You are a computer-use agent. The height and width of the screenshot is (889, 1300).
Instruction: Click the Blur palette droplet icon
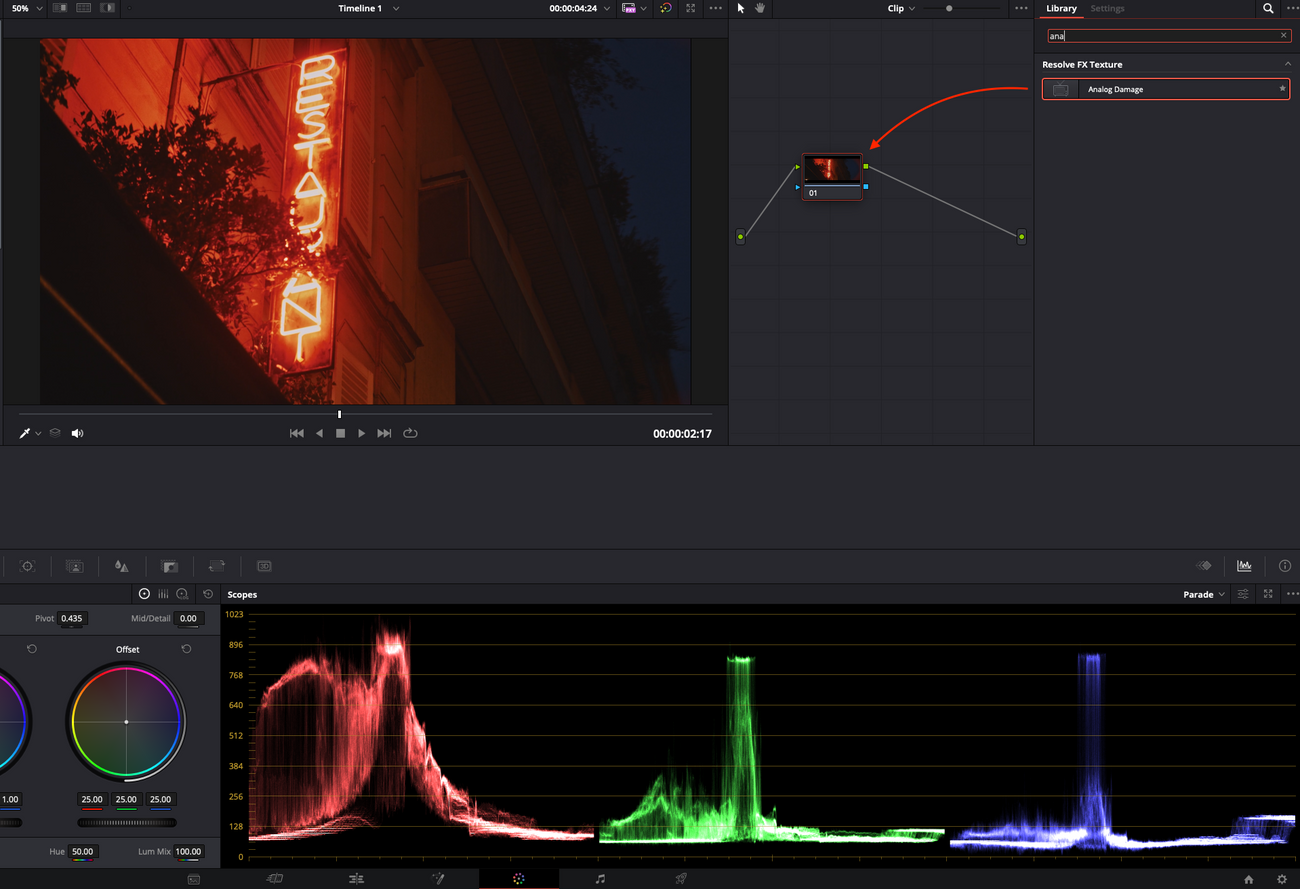tap(121, 566)
